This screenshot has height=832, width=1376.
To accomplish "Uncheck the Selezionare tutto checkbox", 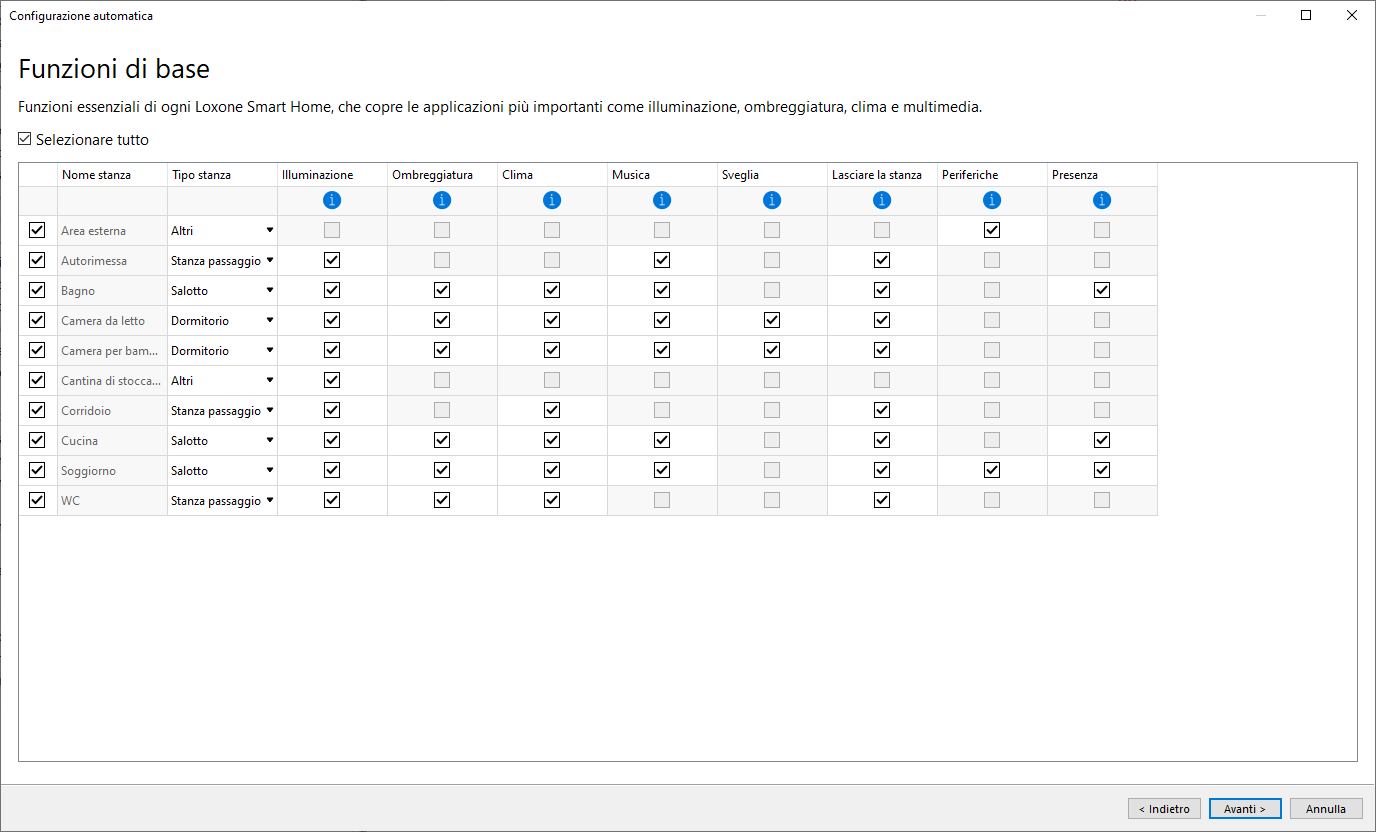I will coord(26,140).
